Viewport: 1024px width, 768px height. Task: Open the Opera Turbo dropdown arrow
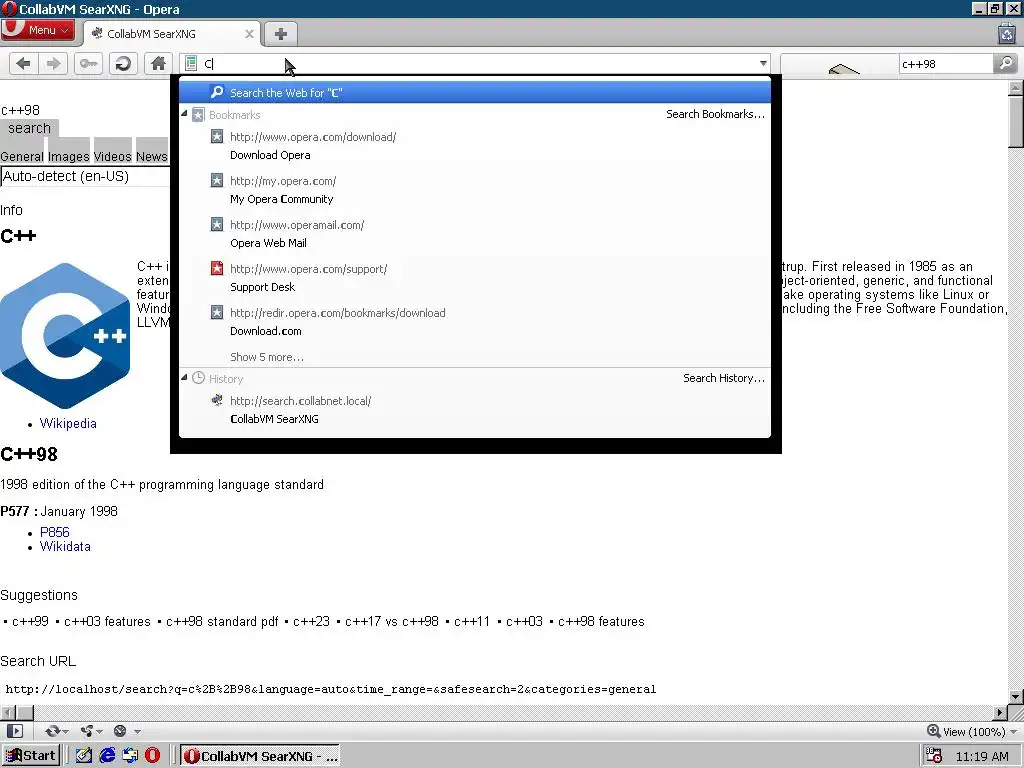(x=137, y=731)
